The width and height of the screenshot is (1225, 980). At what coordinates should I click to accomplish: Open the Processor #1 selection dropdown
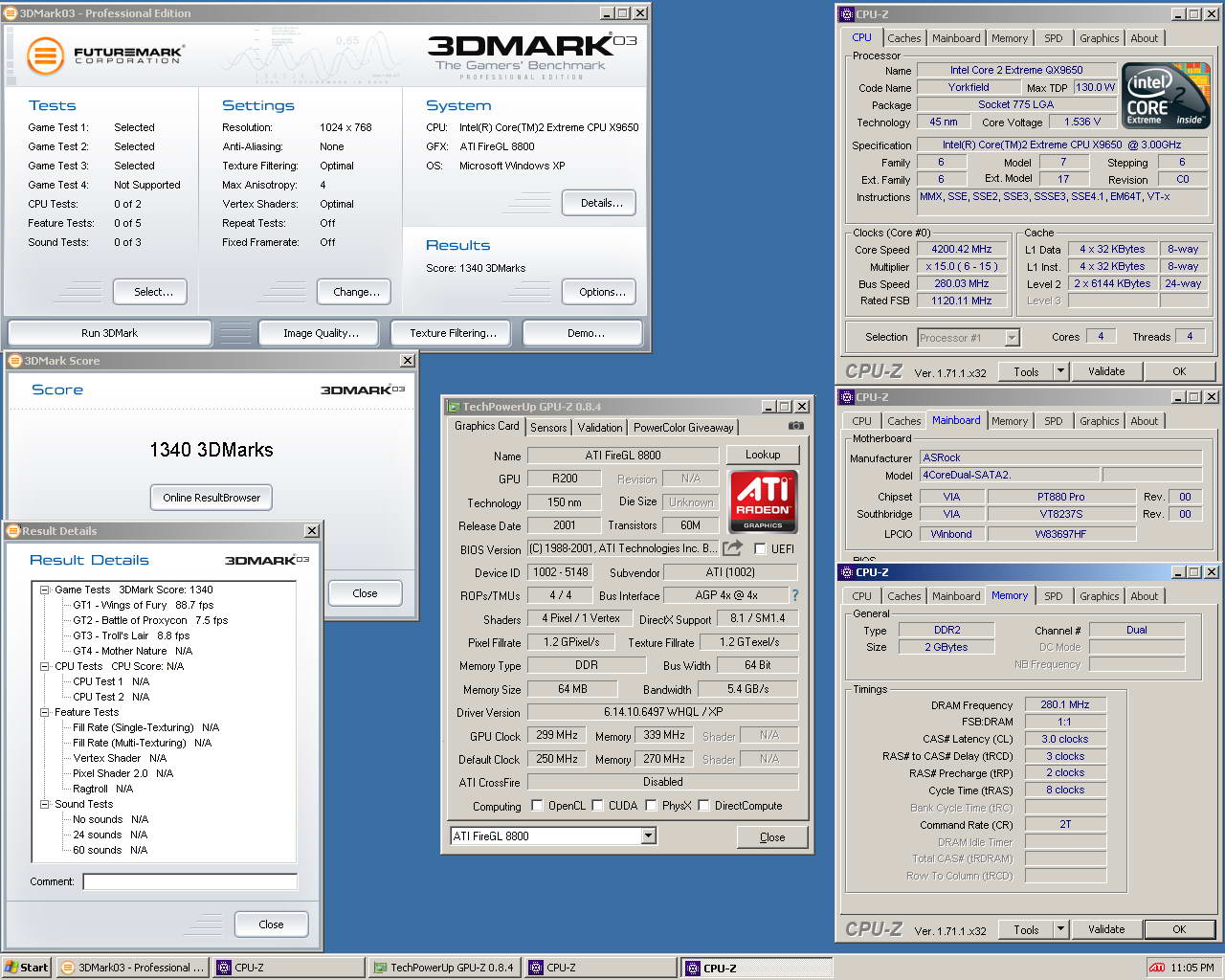tap(1012, 337)
